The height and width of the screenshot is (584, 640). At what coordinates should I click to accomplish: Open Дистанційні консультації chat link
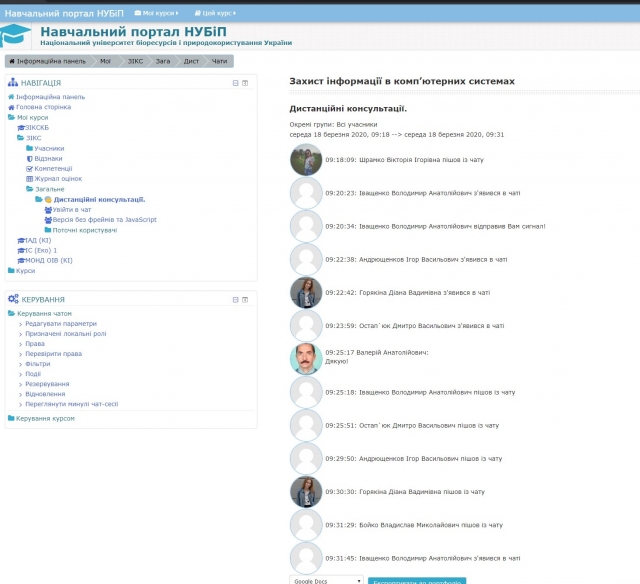click(99, 200)
